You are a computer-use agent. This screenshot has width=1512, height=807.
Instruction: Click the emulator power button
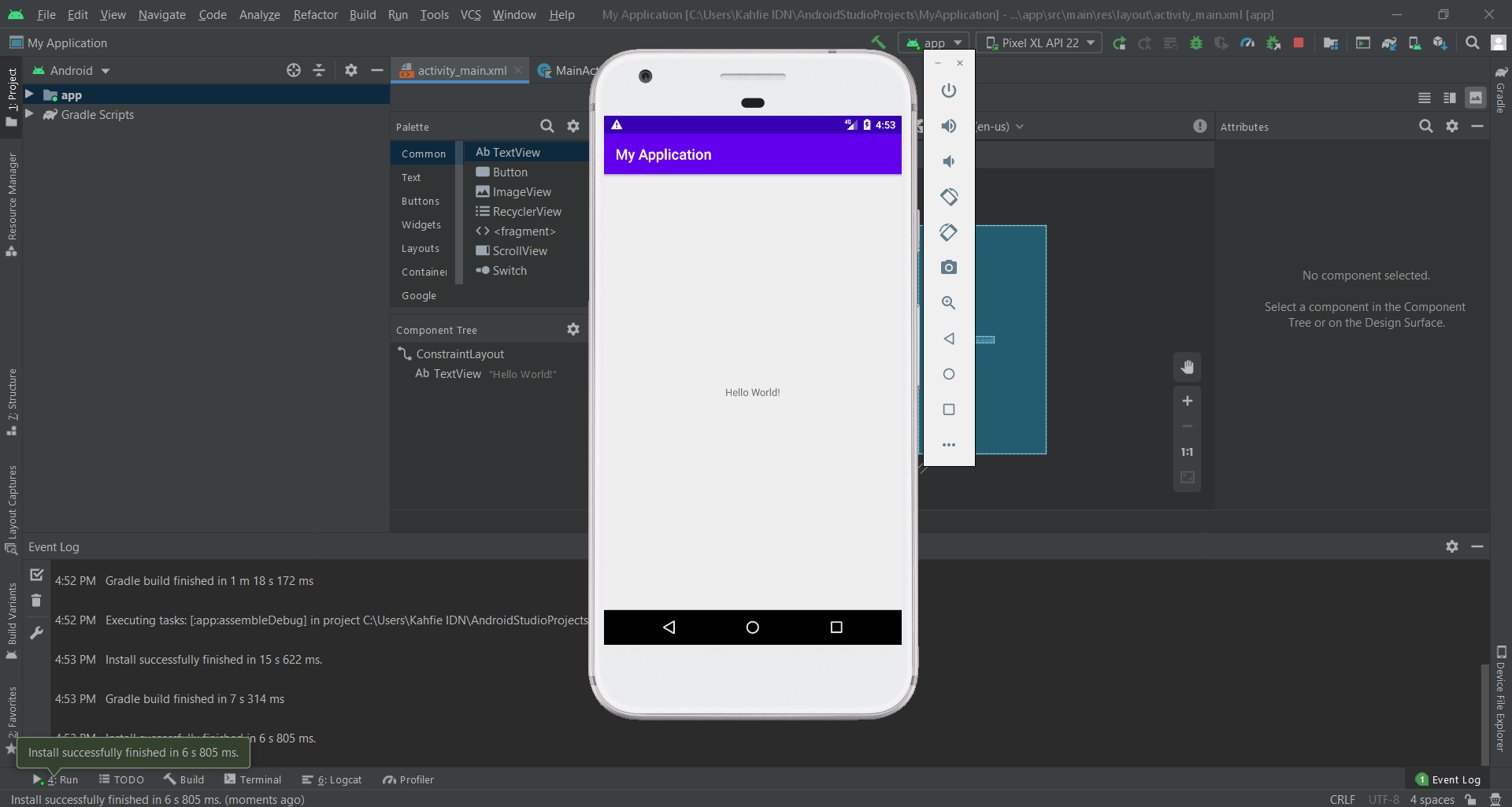click(949, 91)
